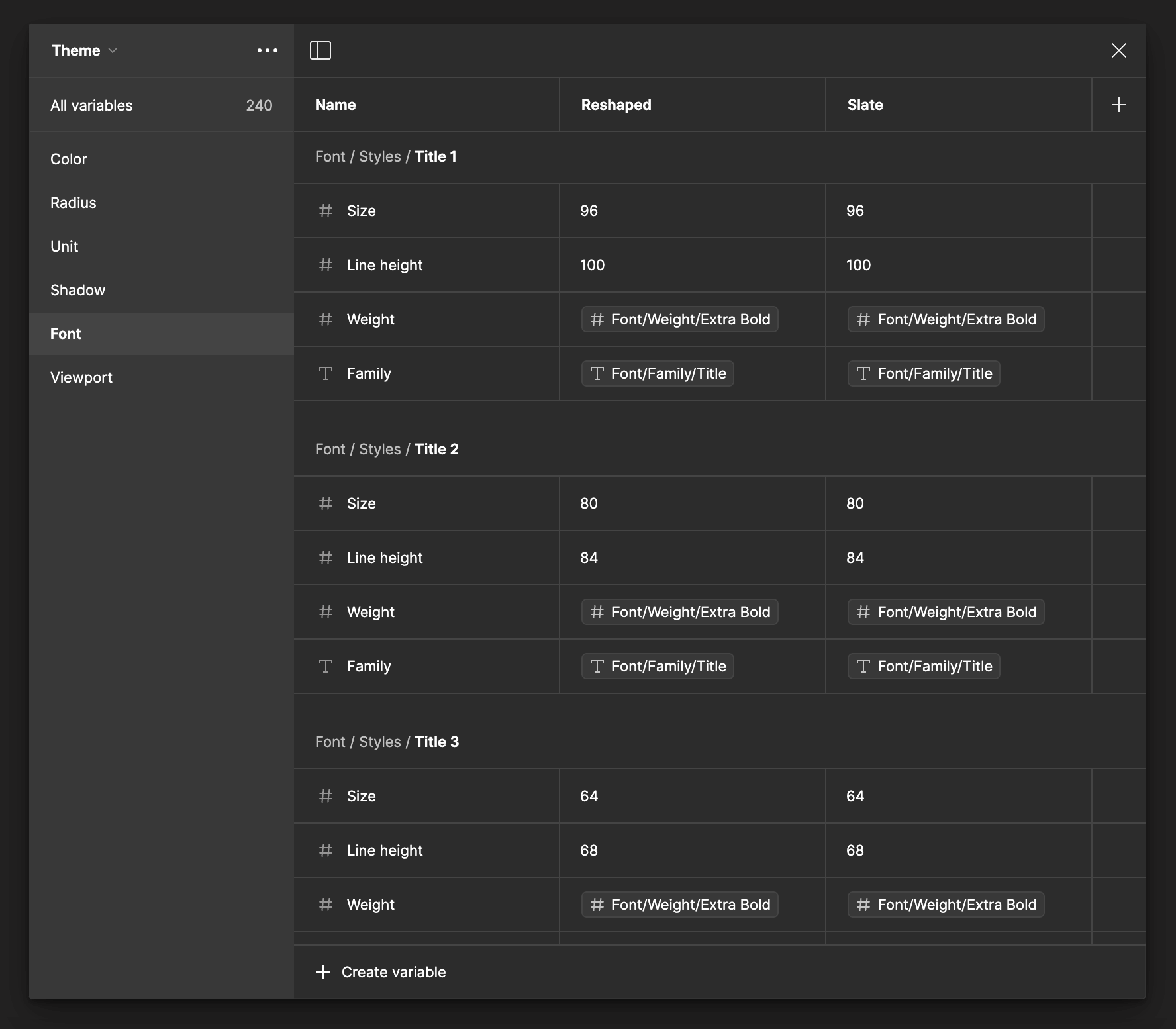Edit Title 3 Size value 64 under Slate
Viewport: 1176px width, 1029px height.
click(x=959, y=796)
